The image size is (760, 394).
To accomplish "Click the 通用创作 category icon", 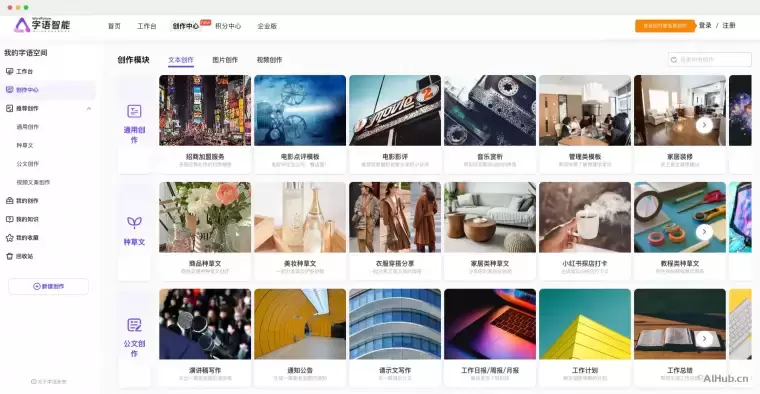I will click(x=134, y=111).
